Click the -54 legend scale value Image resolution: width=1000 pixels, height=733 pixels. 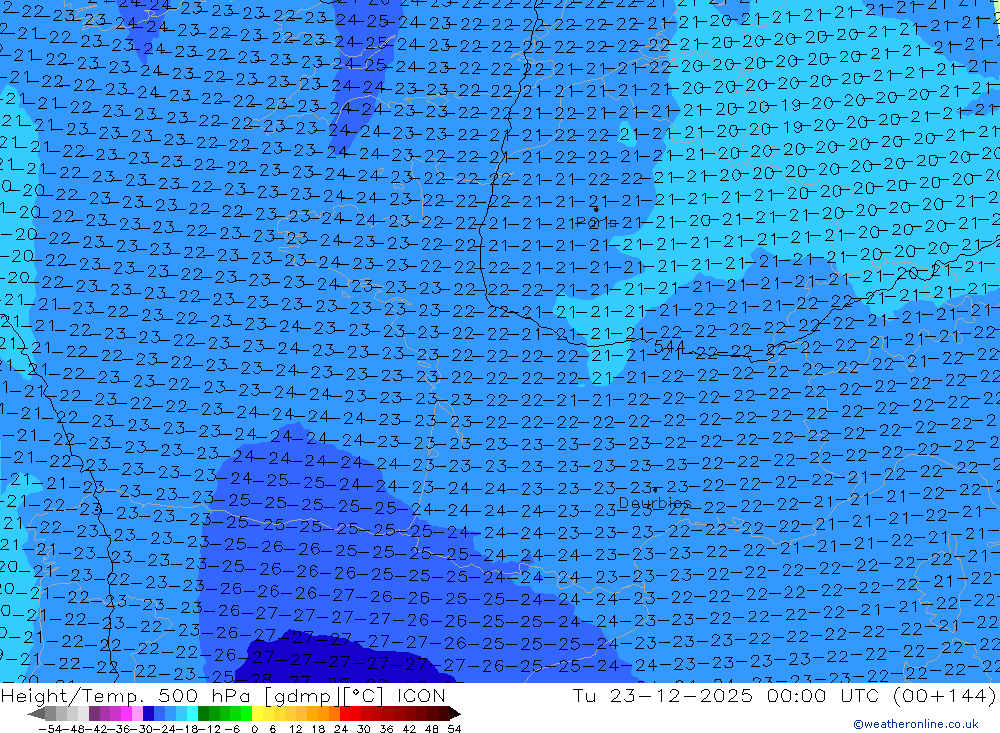click(x=50, y=729)
